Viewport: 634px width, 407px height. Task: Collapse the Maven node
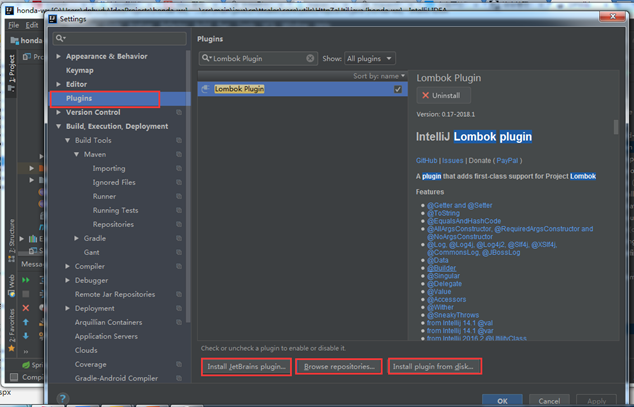click(x=76, y=154)
